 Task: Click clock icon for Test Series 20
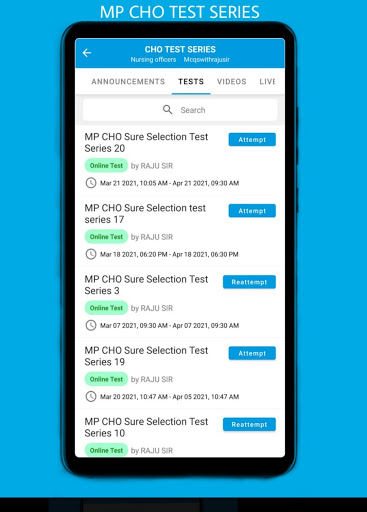coord(91,183)
